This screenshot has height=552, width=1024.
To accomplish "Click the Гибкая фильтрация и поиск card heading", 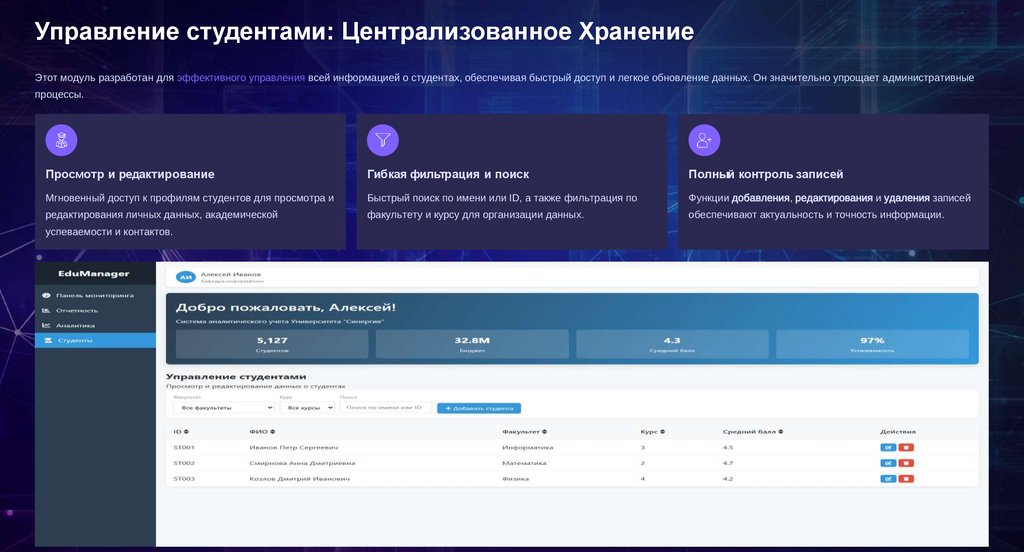I will pyautogui.click(x=448, y=174).
